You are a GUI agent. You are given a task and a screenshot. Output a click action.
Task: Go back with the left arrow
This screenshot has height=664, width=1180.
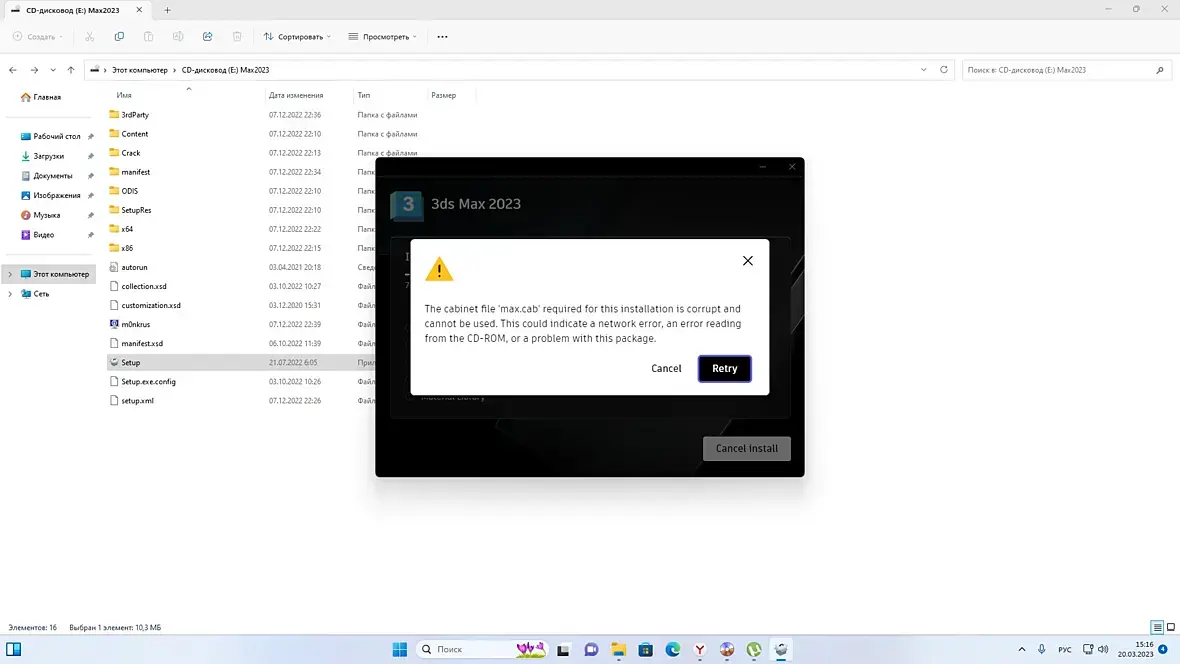pyautogui.click(x=13, y=70)
